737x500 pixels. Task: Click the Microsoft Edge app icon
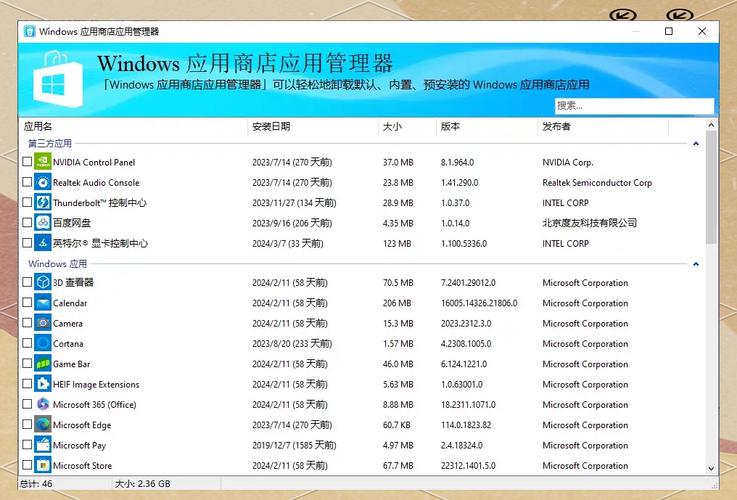click(42, 425)
